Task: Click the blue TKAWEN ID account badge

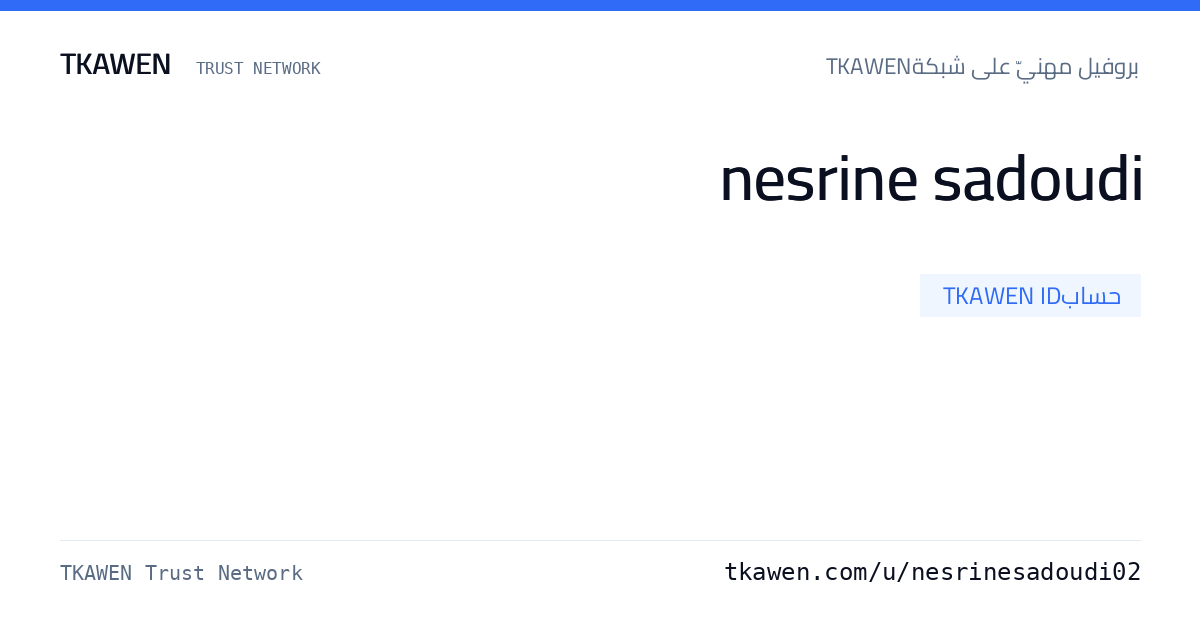Action: tap(1030, 295)
